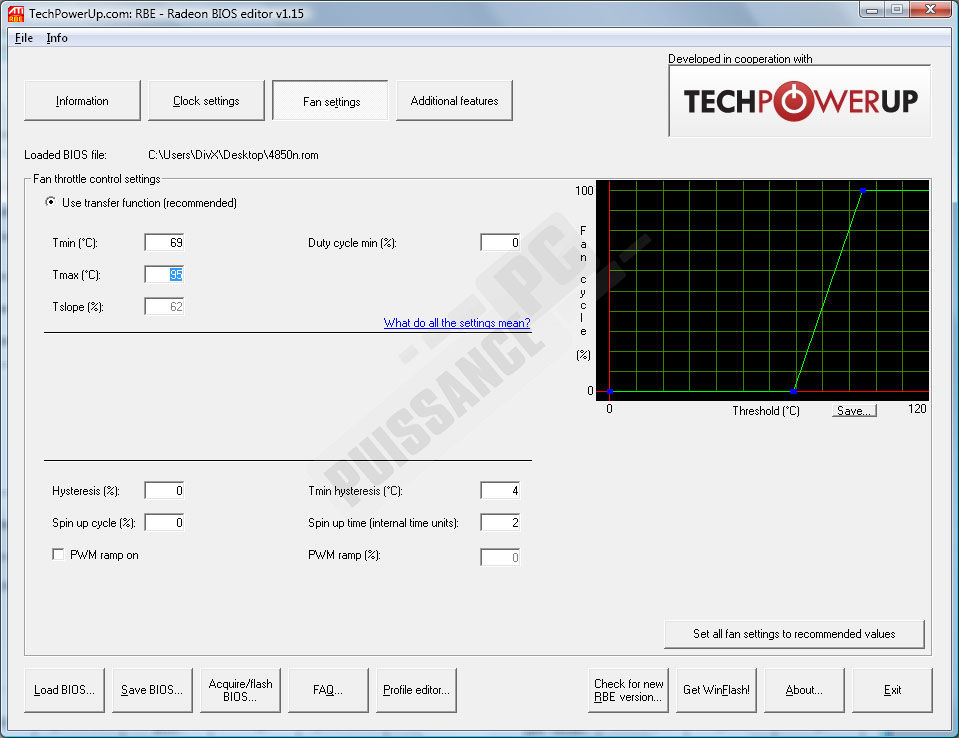Click the top blue point on fan curve
The width and height of the screenshot is (959, 738).
click(863, 190)
